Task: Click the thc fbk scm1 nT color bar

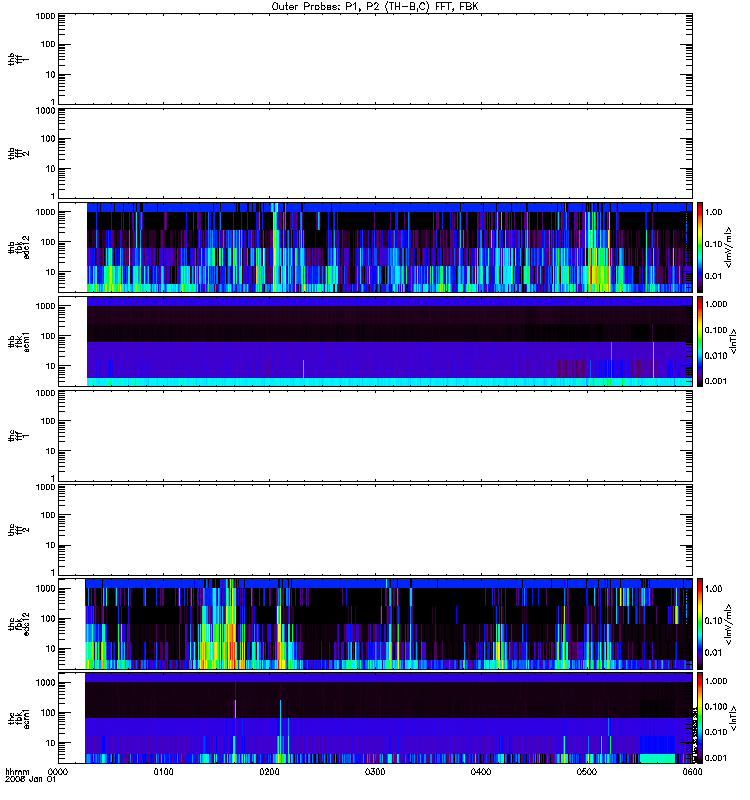Action: point(700,718)
